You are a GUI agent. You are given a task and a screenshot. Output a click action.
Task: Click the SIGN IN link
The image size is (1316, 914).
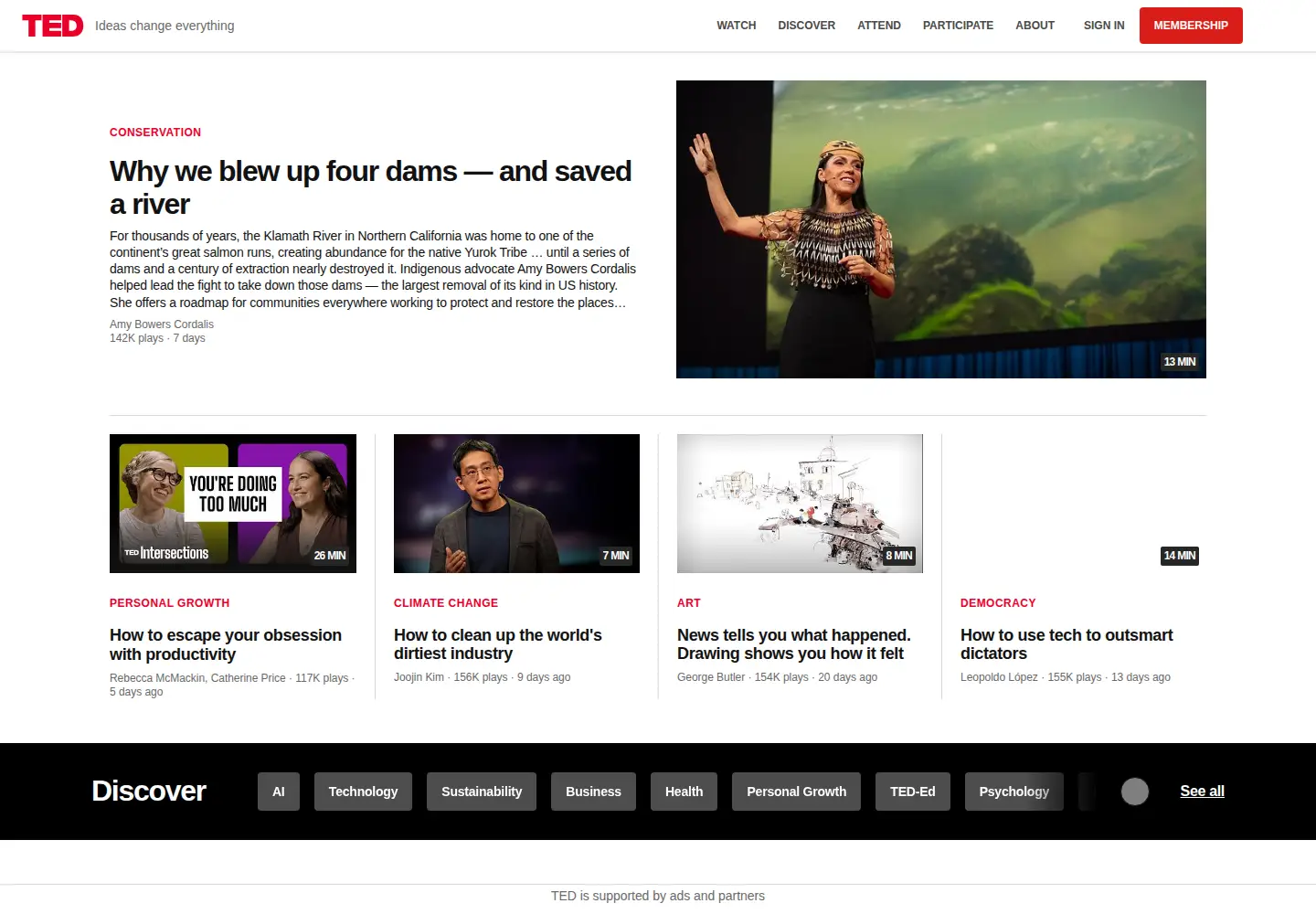pyautogui.click(x=1104, y=26)
